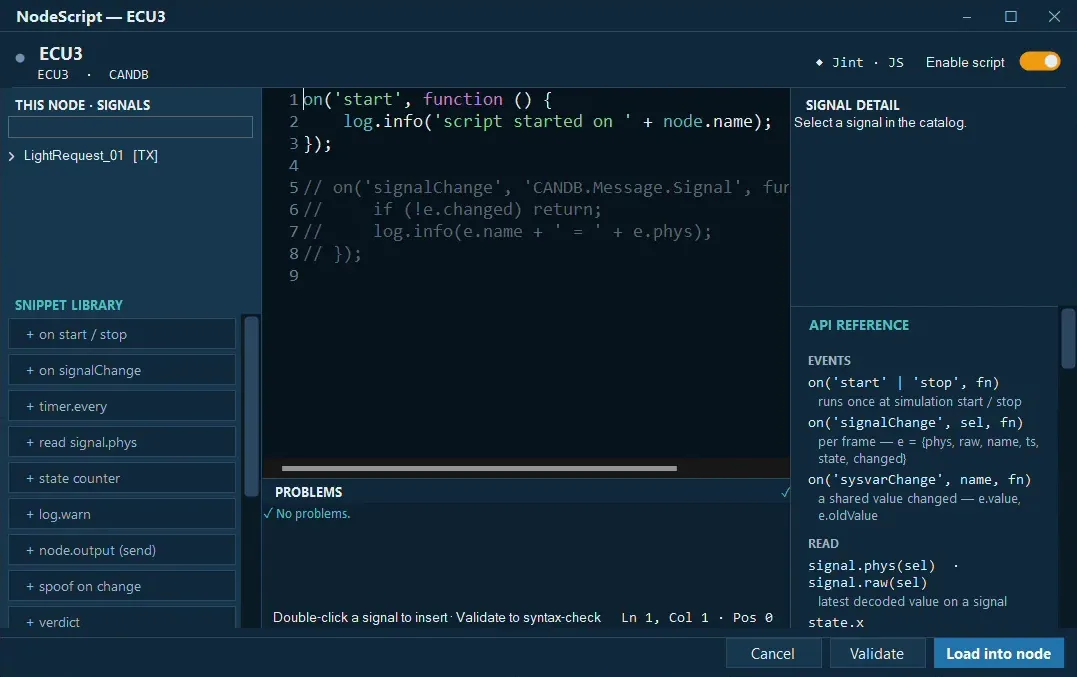Click the API REFERENCE heading
The height and width of the screenshot is (677, 1077).
[x=859, y=325]
